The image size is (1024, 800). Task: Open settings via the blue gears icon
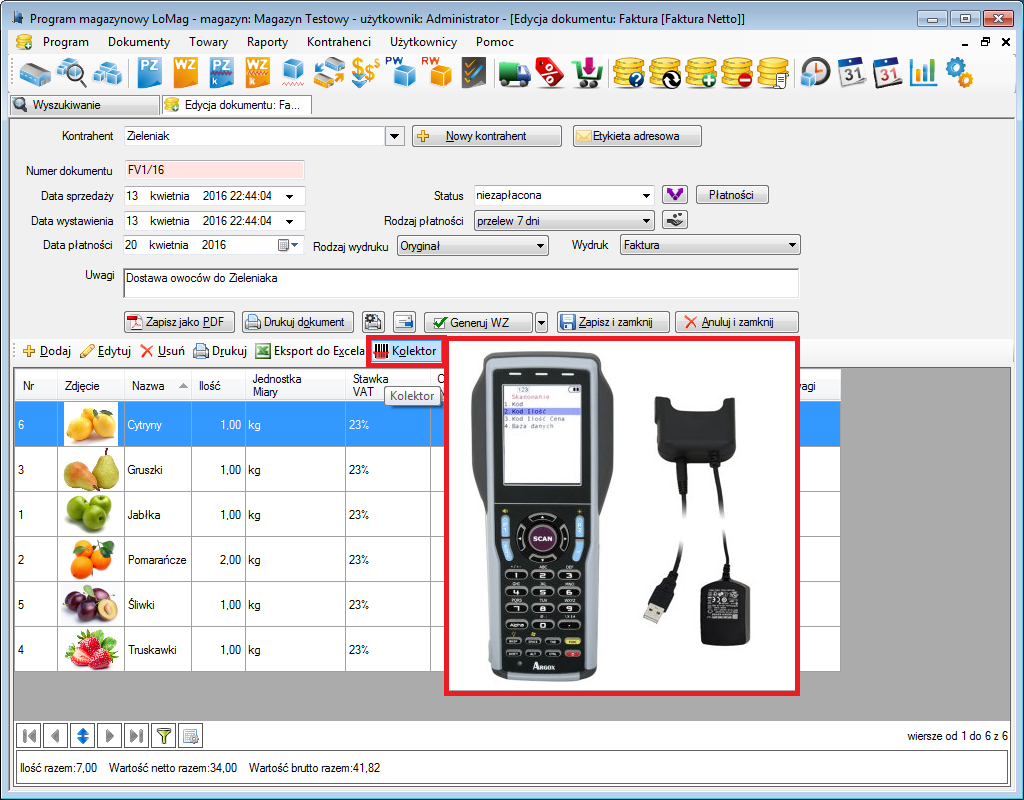958,72
